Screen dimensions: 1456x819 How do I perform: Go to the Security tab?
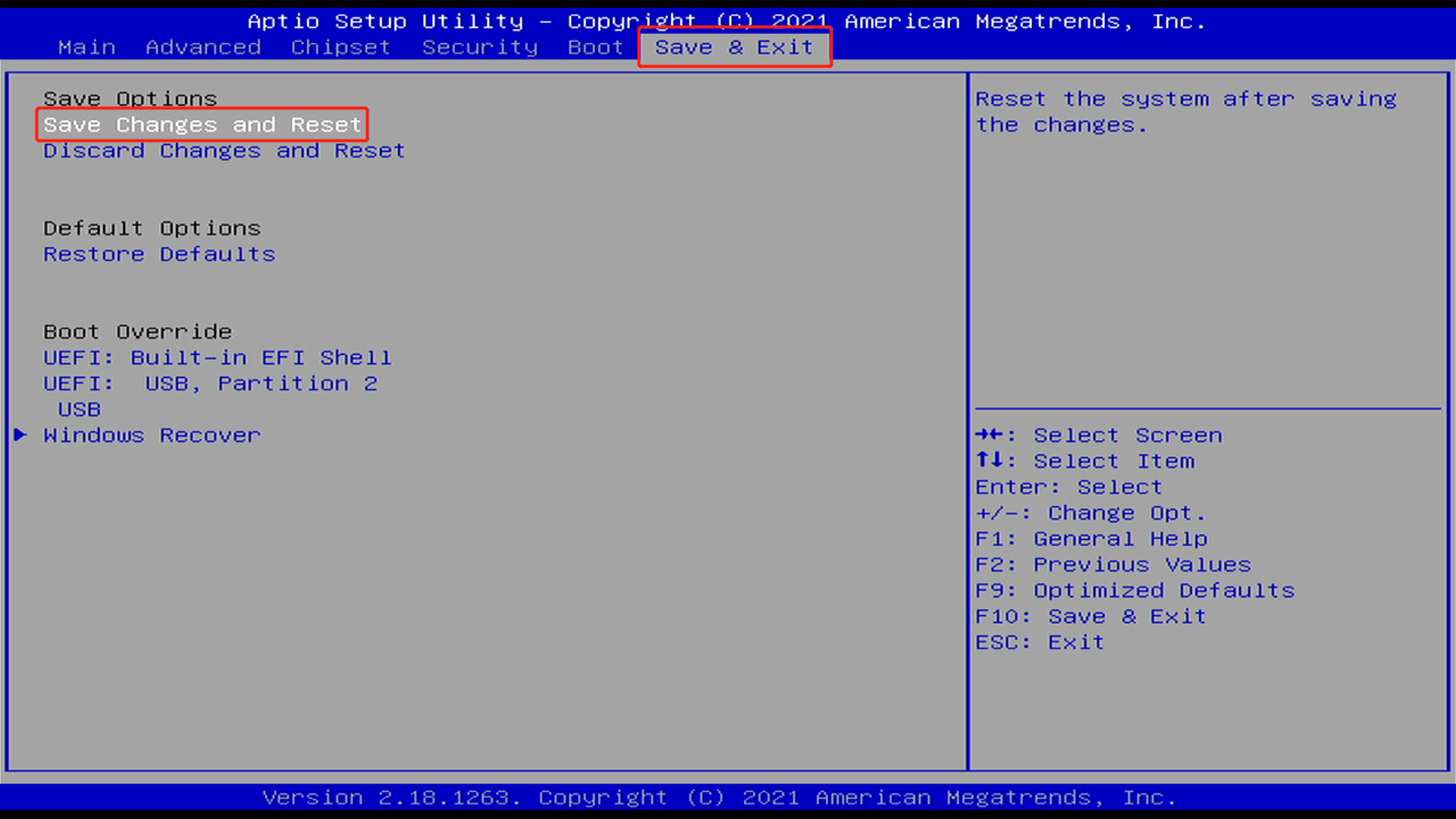(x=479, y=47)
